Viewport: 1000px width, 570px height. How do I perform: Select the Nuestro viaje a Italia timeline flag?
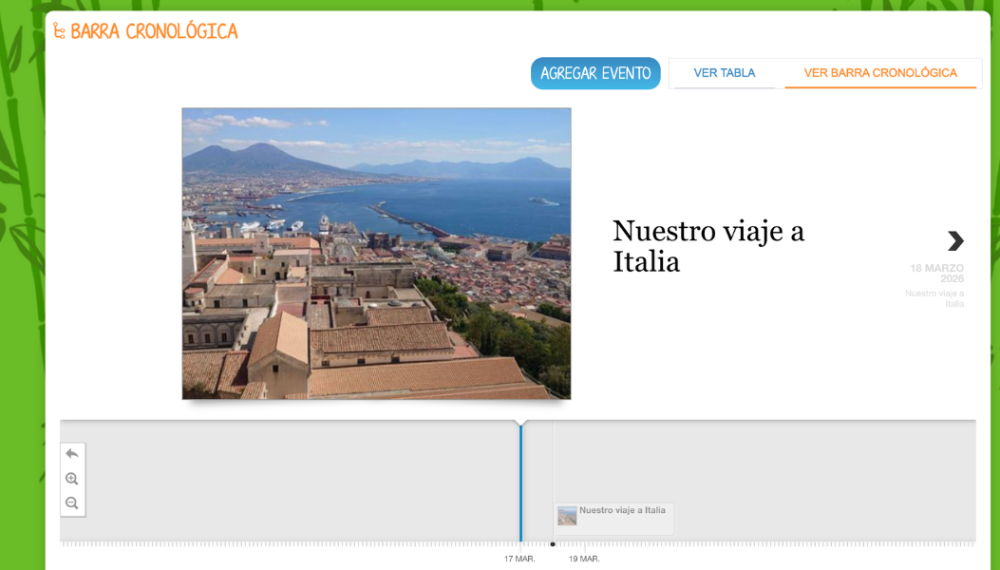click(x=622, y=511)
